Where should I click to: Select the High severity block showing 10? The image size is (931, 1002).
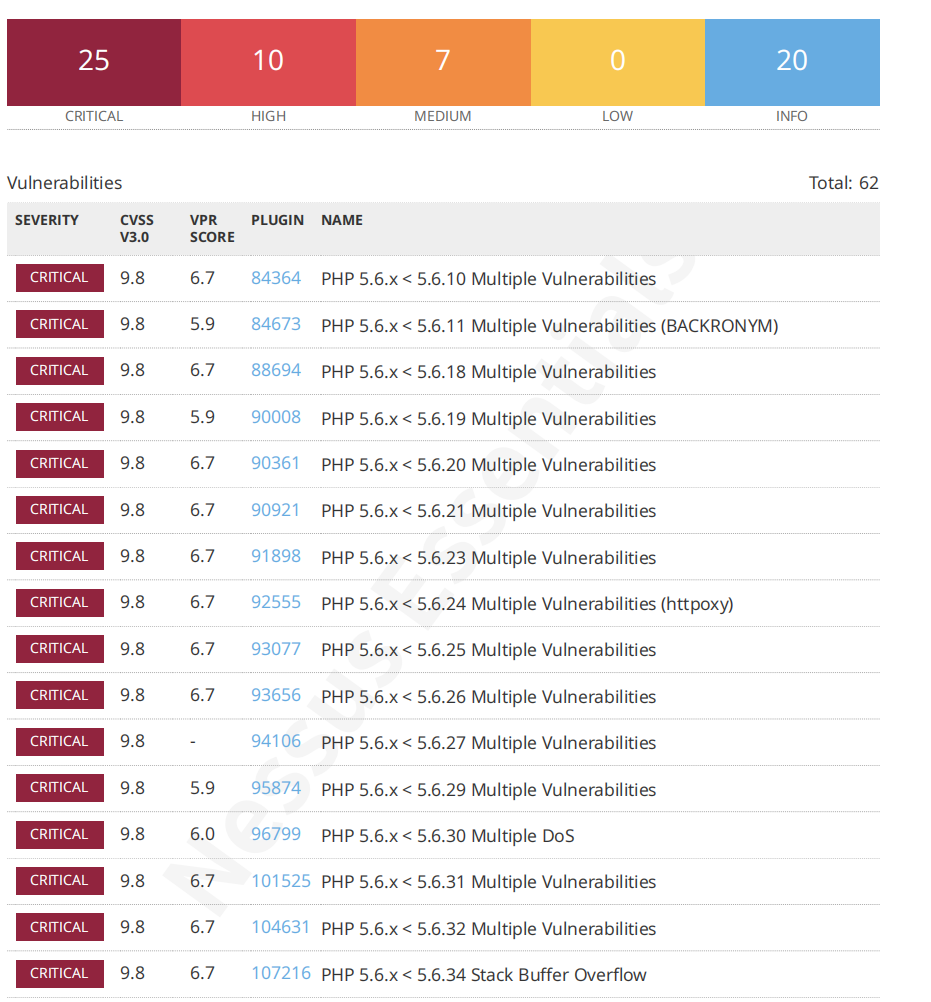268,62
